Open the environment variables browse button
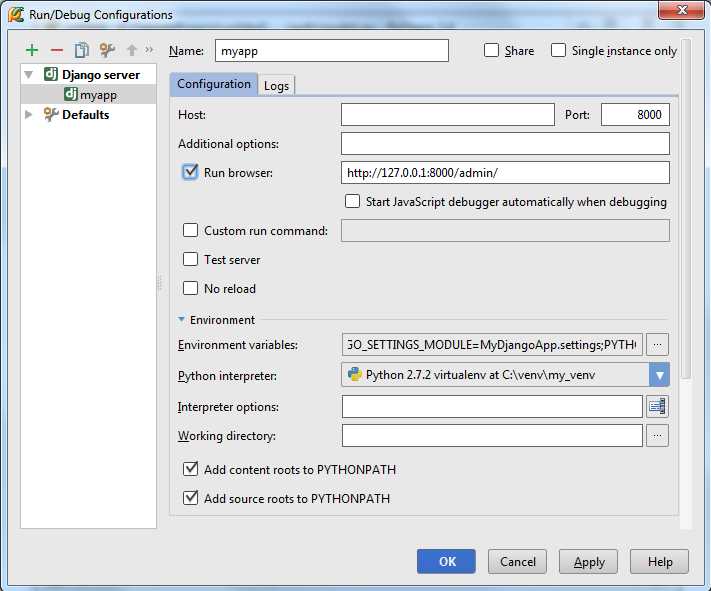 657,345
